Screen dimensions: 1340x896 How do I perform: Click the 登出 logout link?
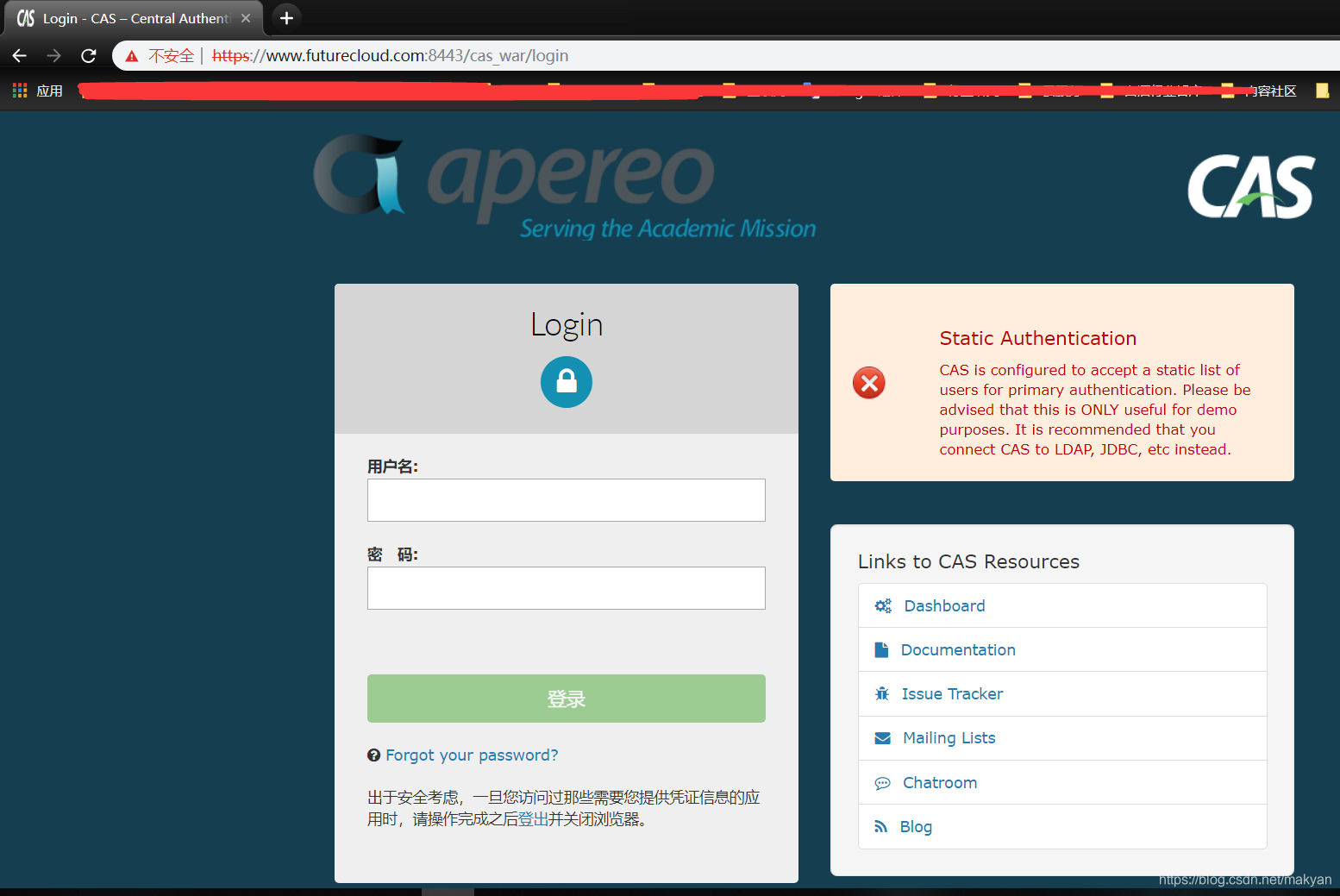pyautogui.click(x=534, y=819)
